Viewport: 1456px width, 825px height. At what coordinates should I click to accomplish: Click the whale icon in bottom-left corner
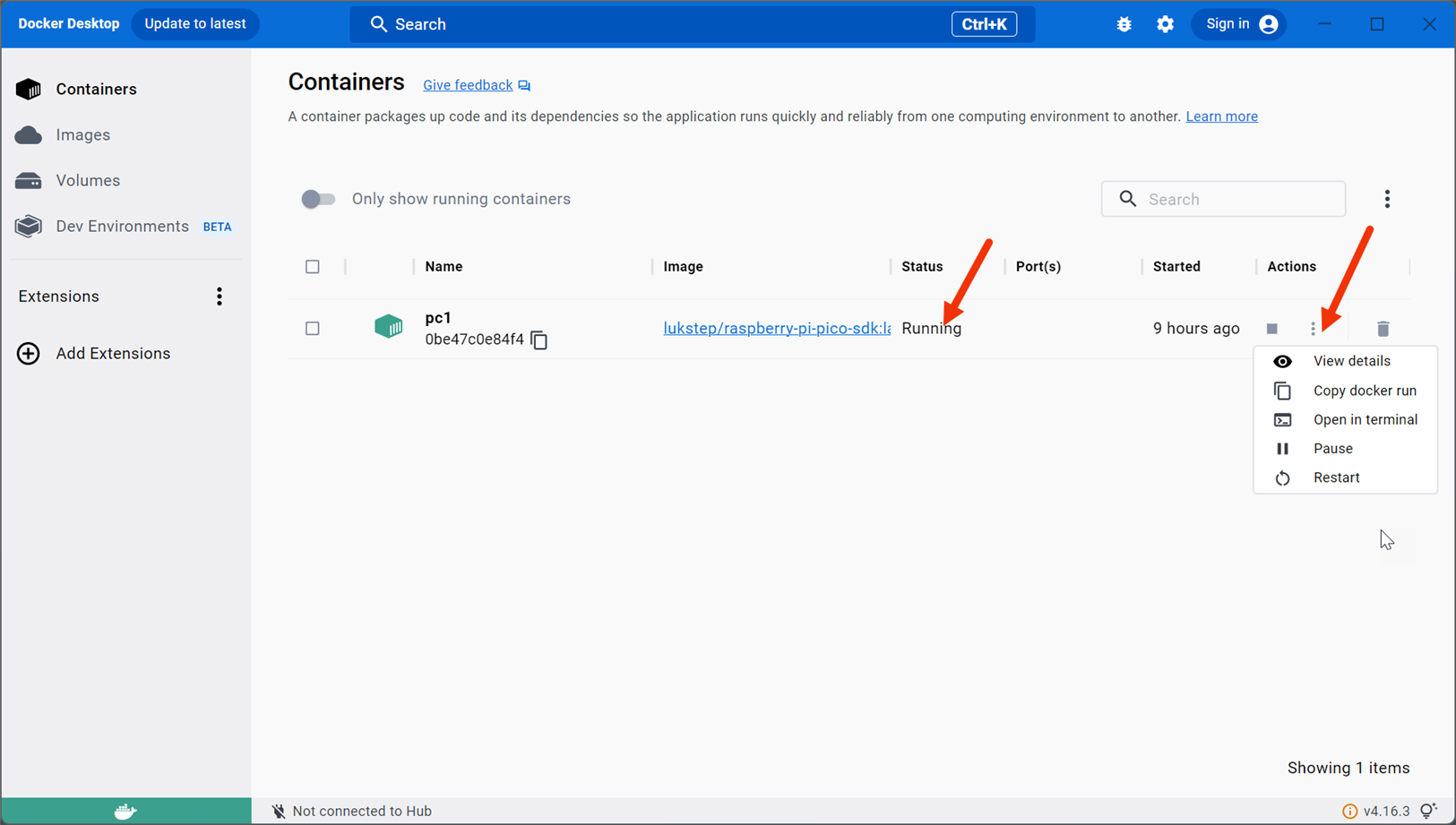(125, 811)
